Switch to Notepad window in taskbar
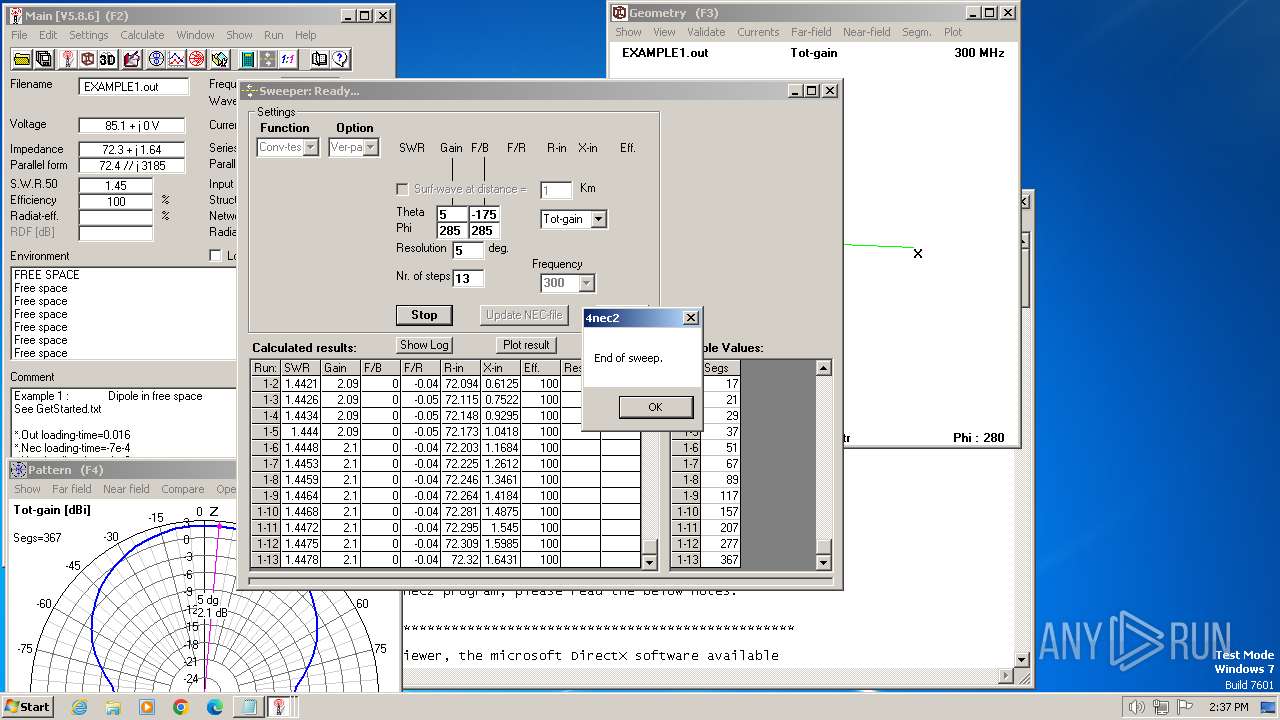The image size is (1280, 720). point(249,707)
